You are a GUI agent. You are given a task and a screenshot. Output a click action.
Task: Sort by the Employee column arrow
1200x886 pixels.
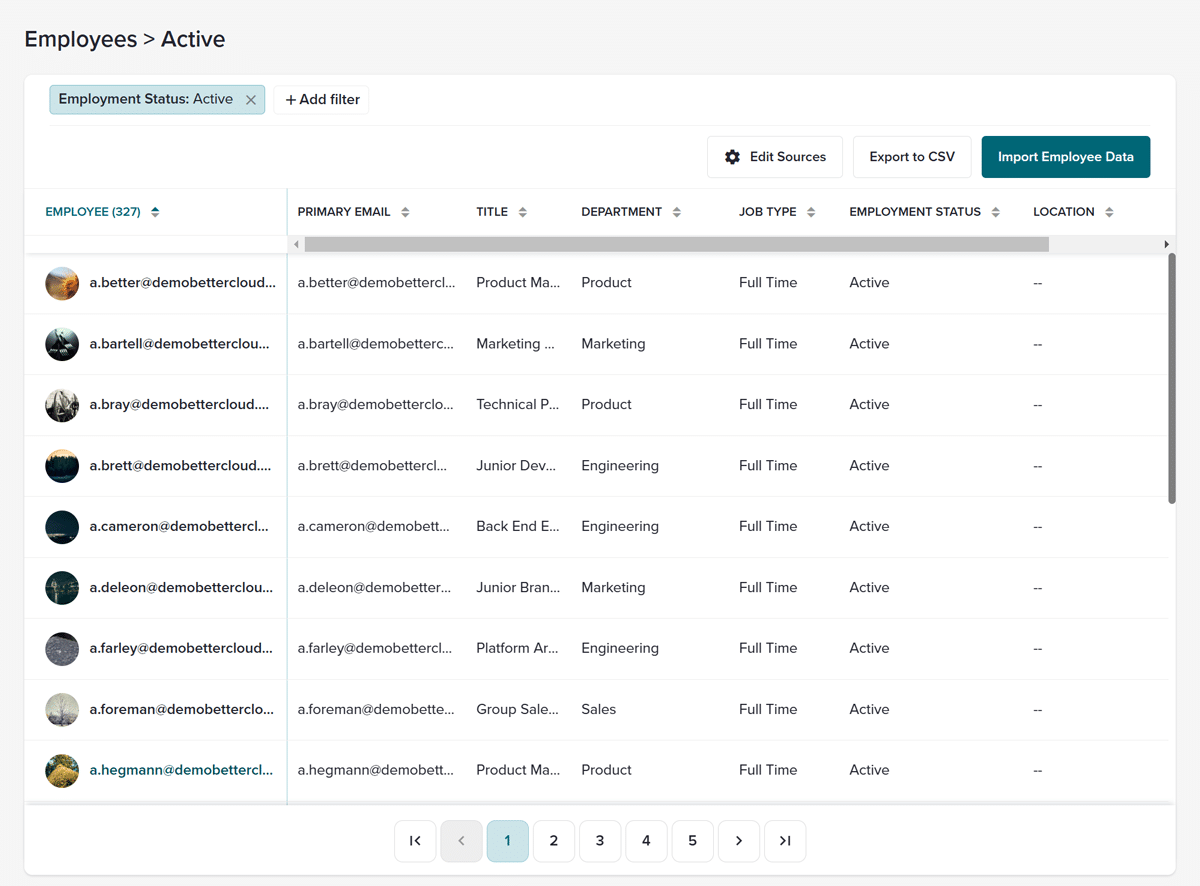(x=155, y=212)
